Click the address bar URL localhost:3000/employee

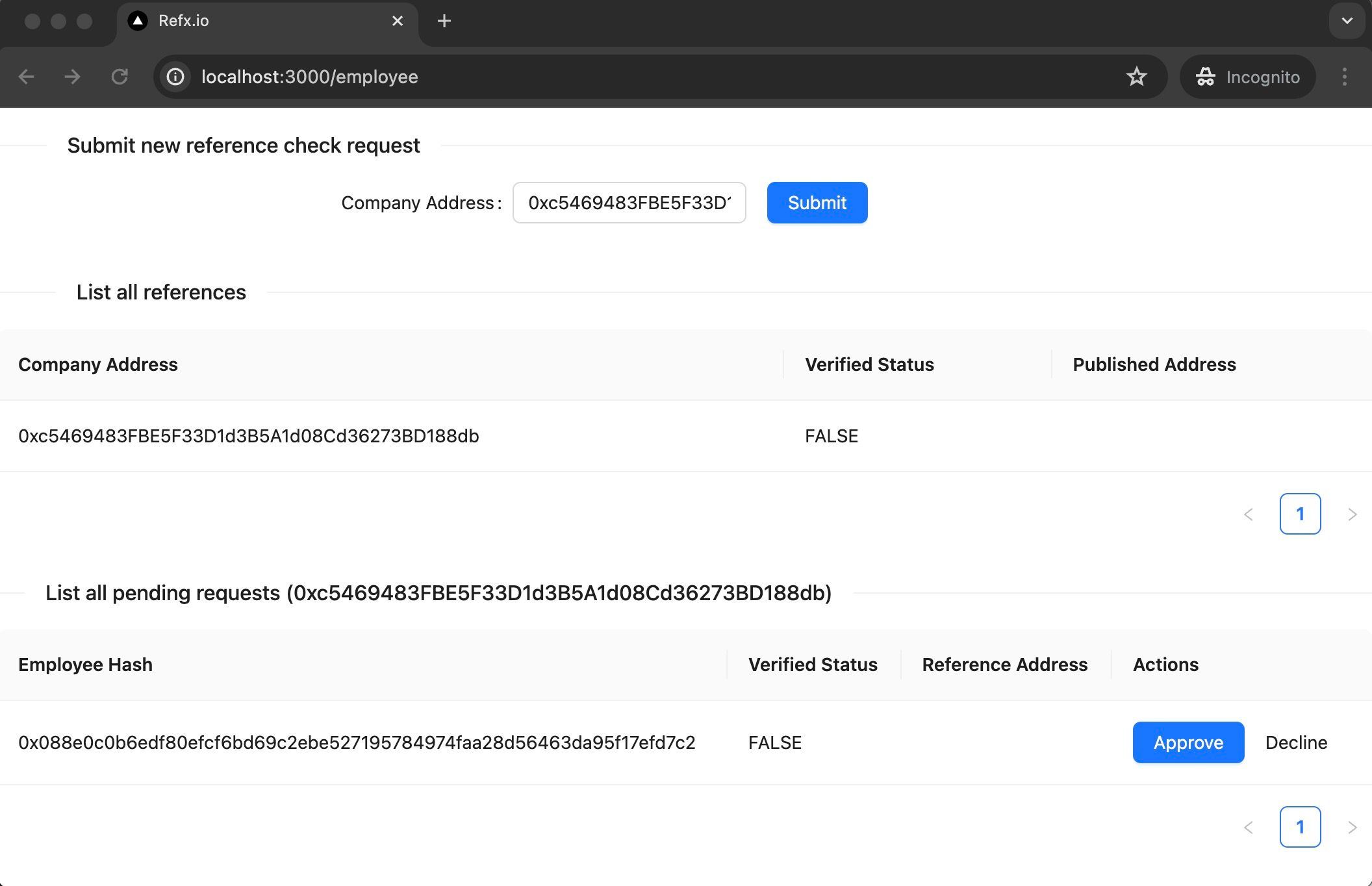[309, 77]
